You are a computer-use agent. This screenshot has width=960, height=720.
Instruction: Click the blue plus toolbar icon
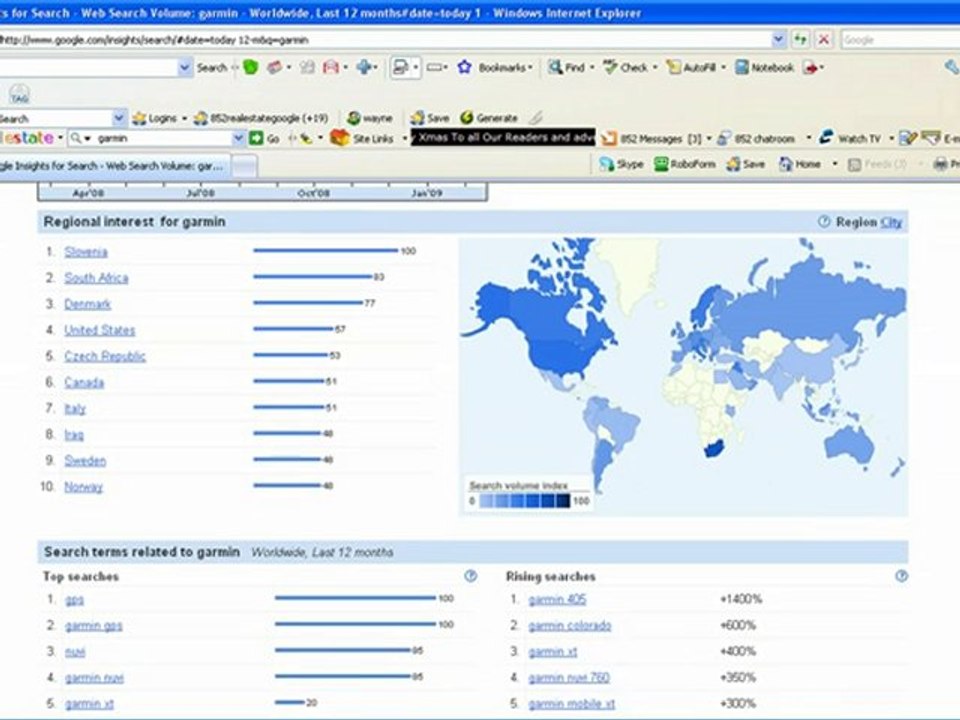coord(366,67)
